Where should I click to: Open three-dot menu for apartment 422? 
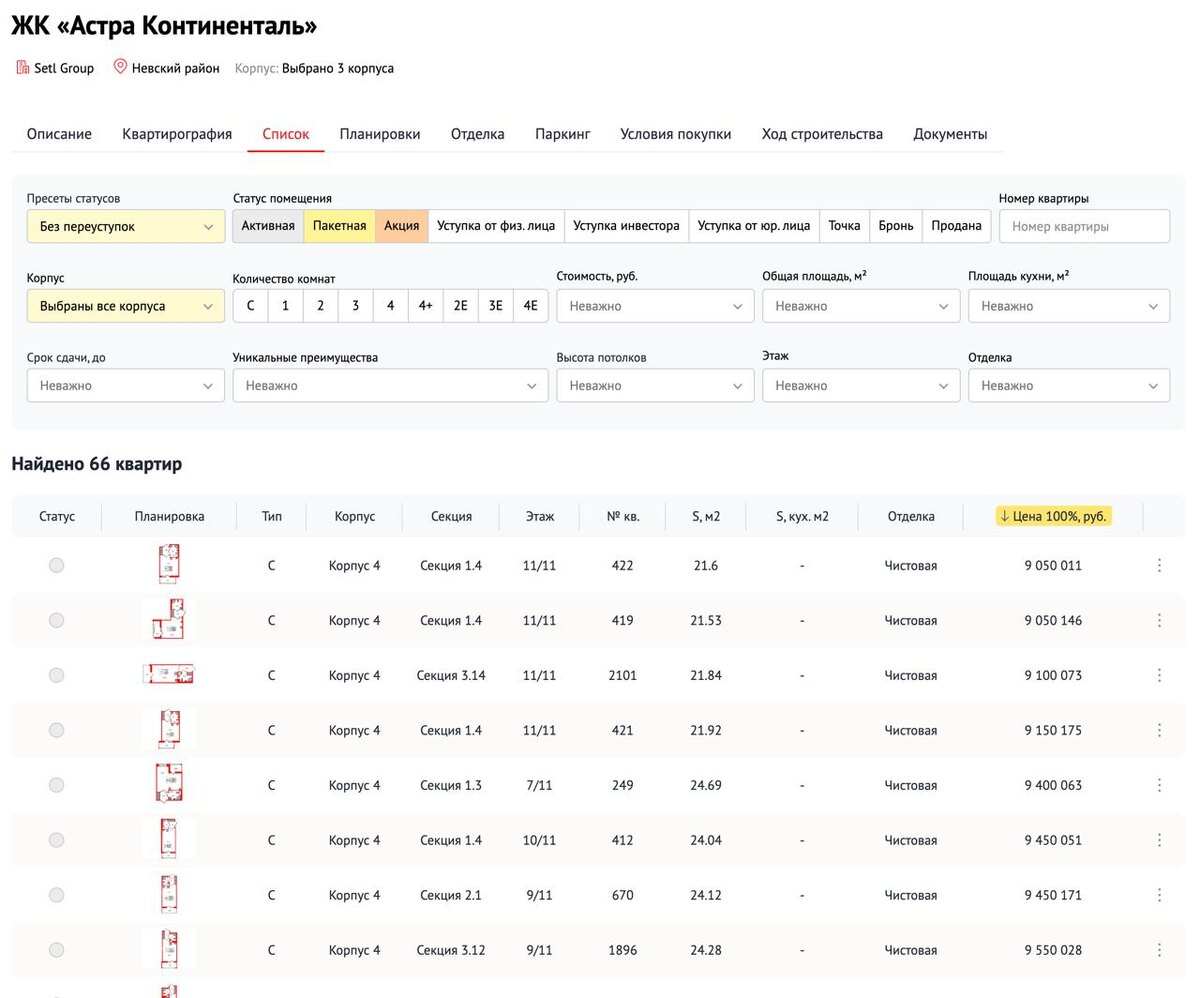point(1159,565)
